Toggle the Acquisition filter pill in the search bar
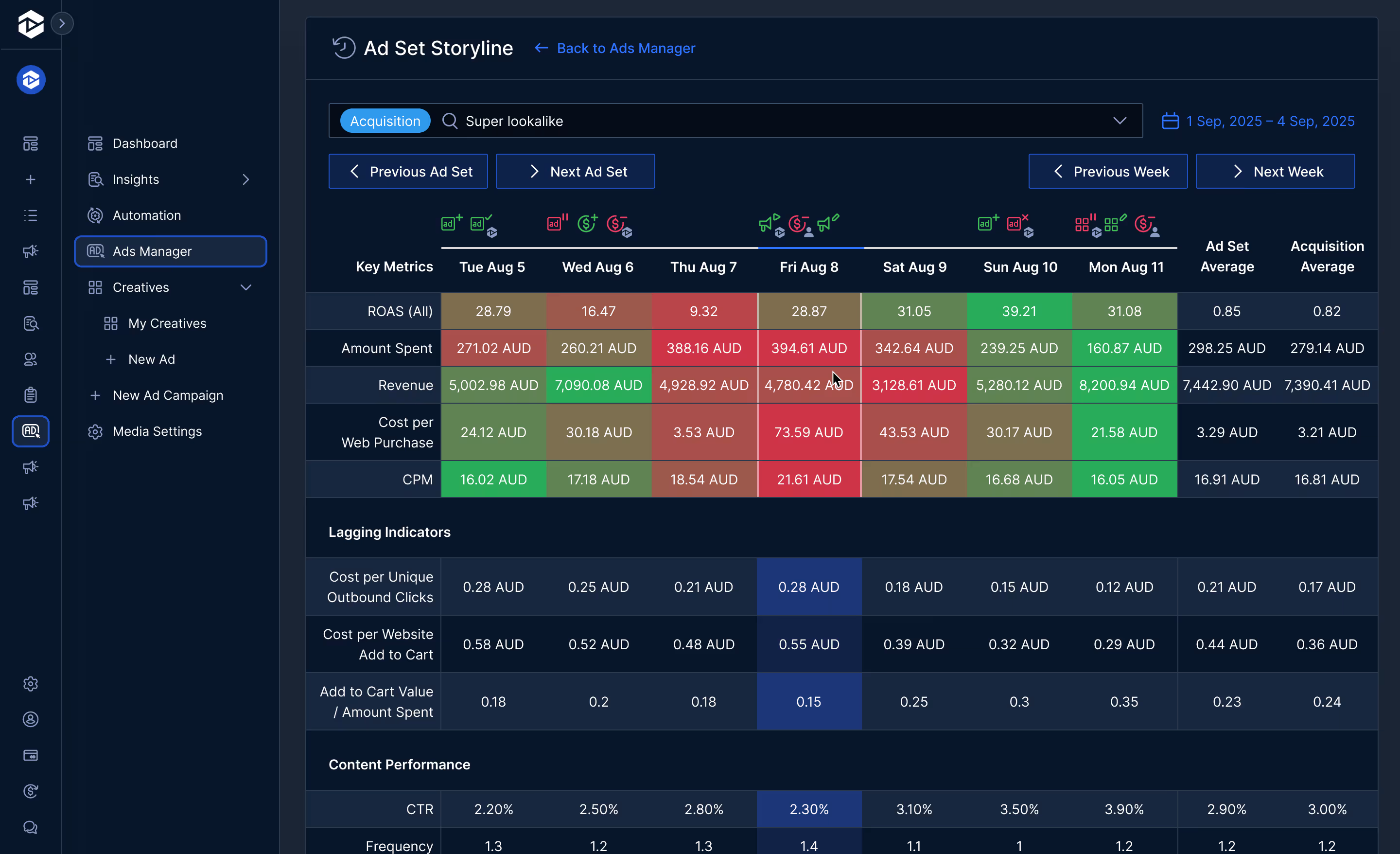Viewport: 1400px width, 854px height. click(385, 121)
